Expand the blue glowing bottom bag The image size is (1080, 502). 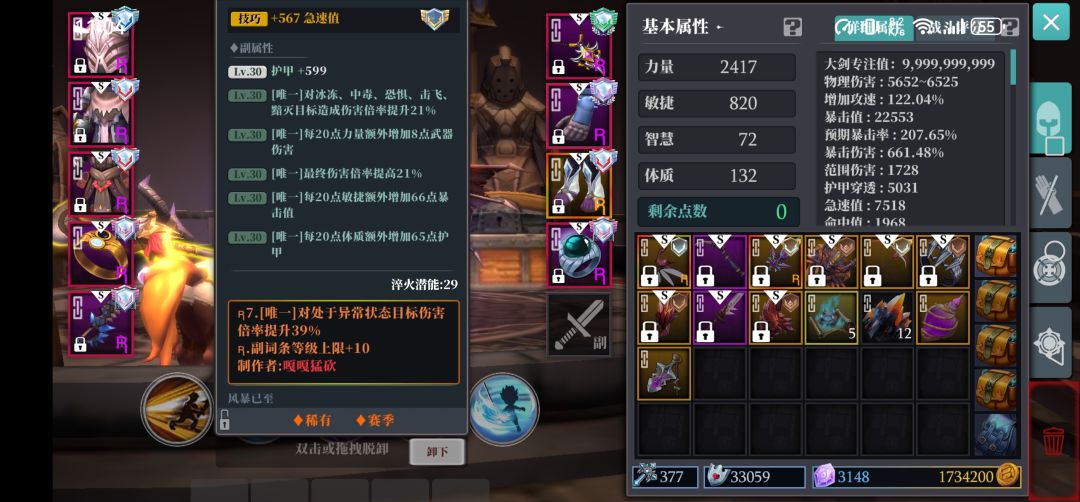[x=996, y=435]
